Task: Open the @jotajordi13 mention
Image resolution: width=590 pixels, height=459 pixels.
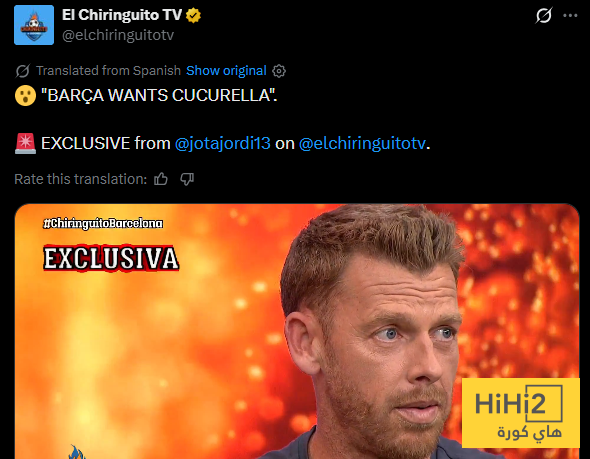Action: point(222,143)
